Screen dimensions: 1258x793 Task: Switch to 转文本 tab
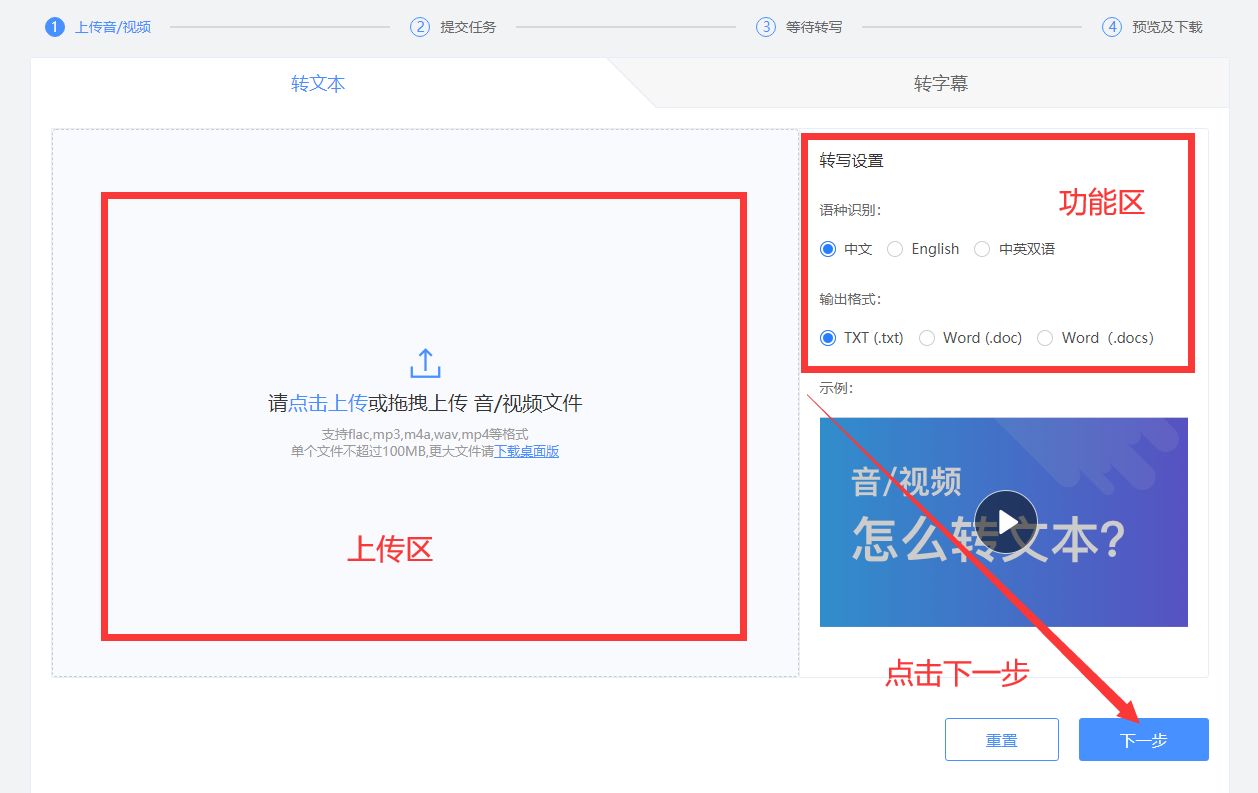click(318, 84)
